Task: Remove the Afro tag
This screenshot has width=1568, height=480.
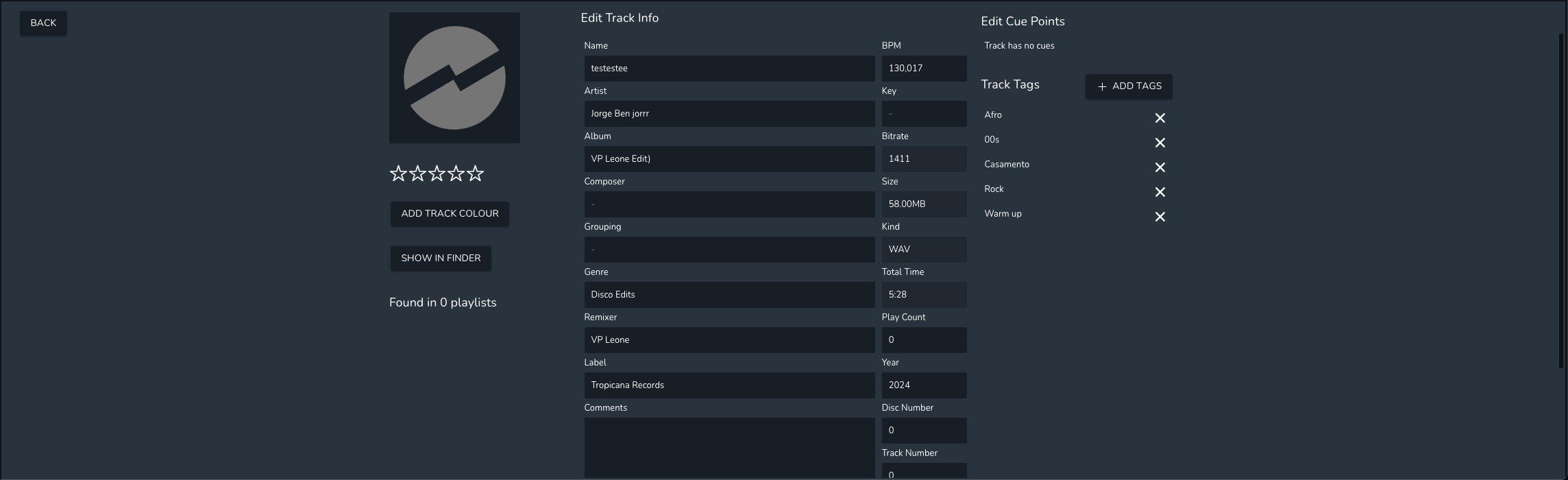Action: pos(1160,118)
